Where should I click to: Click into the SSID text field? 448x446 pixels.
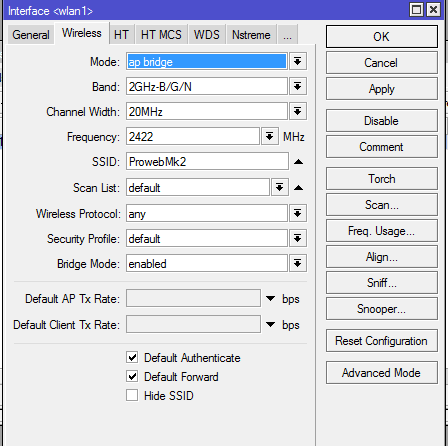(x=207, y=162)
